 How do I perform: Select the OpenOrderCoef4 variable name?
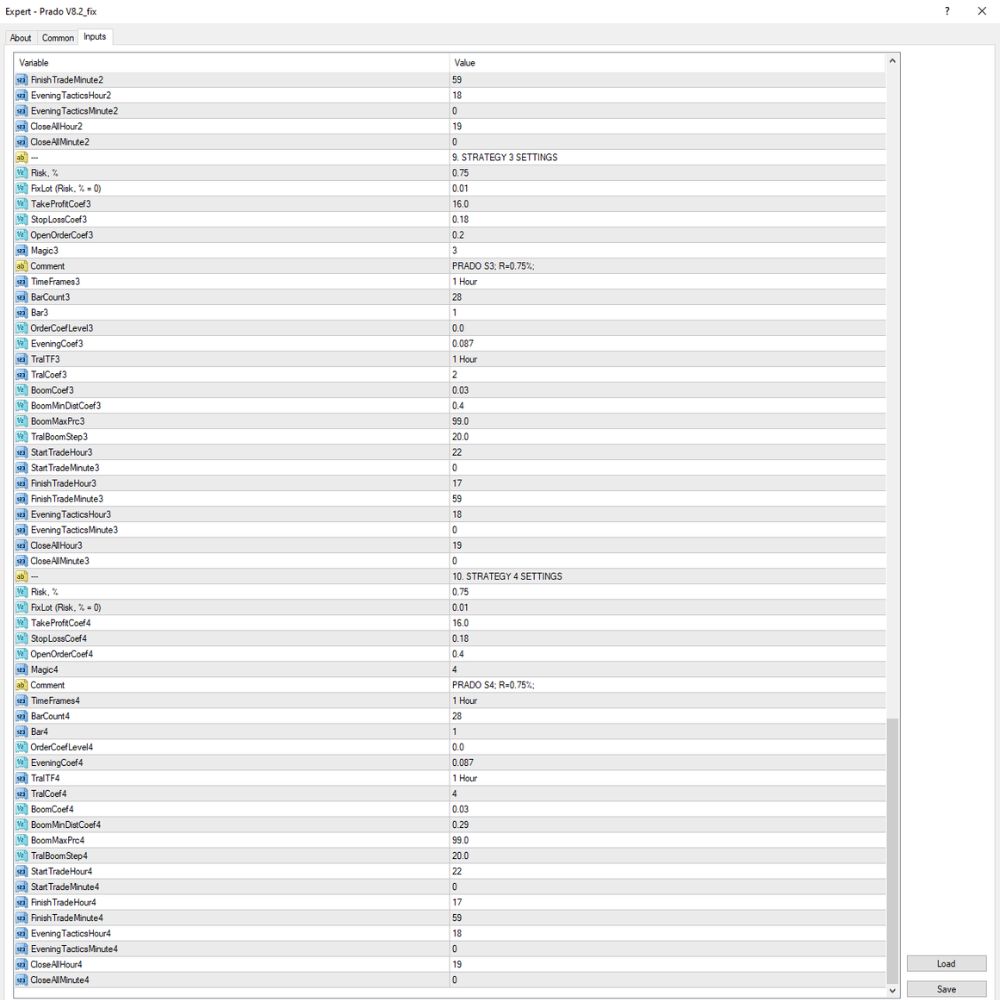coord(62,654)
